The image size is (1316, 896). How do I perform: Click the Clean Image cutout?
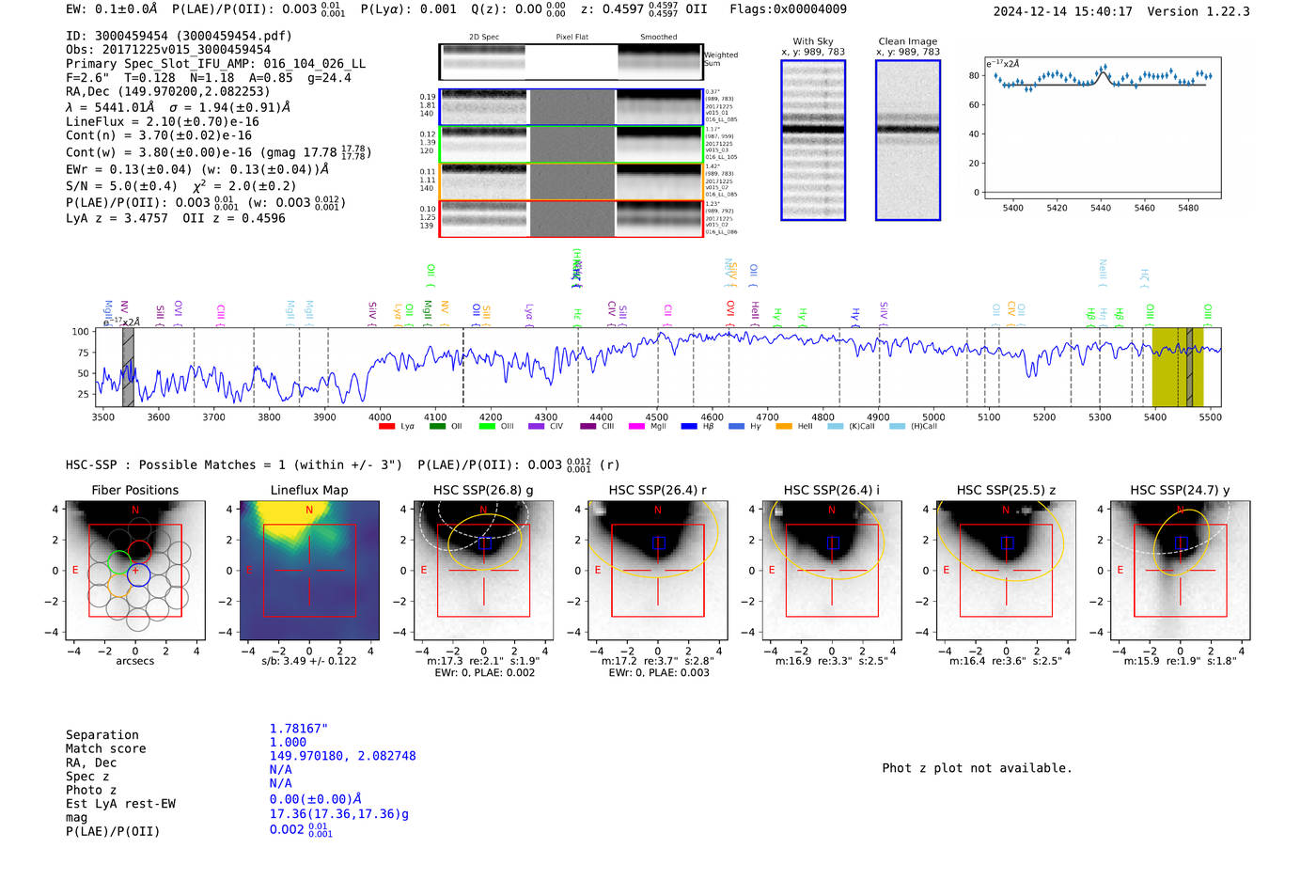[x=908, y=140]
